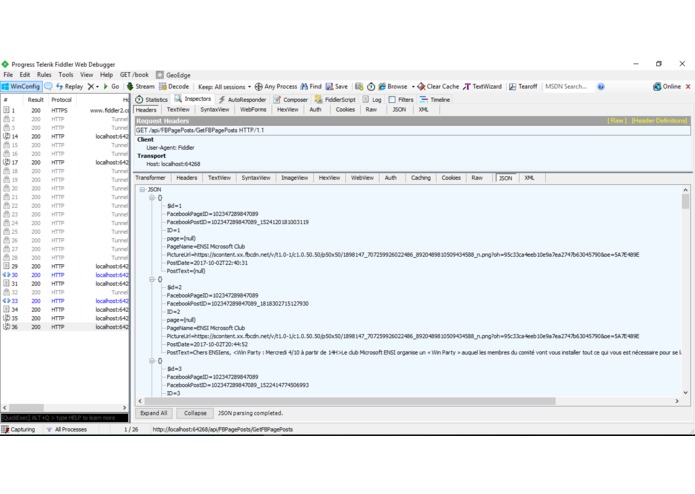Image resolution: width=695 pixels, height=494 pixels.
Task: Tick the Filters tab checkbox
Action: coord(392,100)
